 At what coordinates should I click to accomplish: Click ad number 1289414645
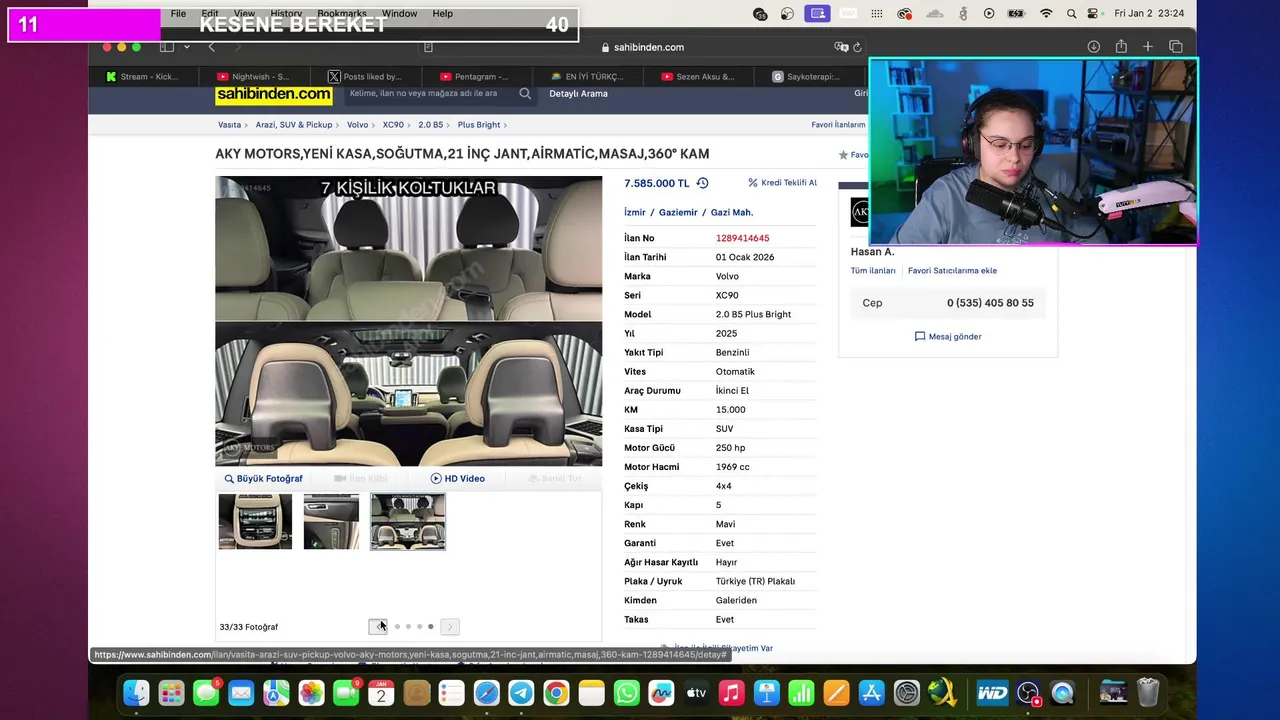point(742,238)
